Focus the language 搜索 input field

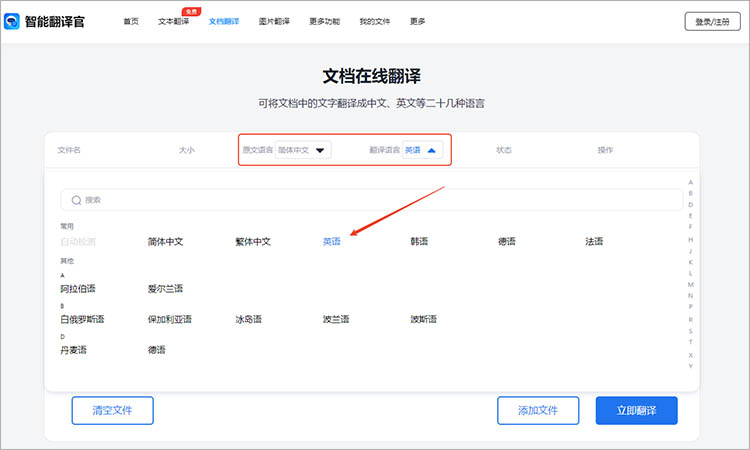point(371,200)
